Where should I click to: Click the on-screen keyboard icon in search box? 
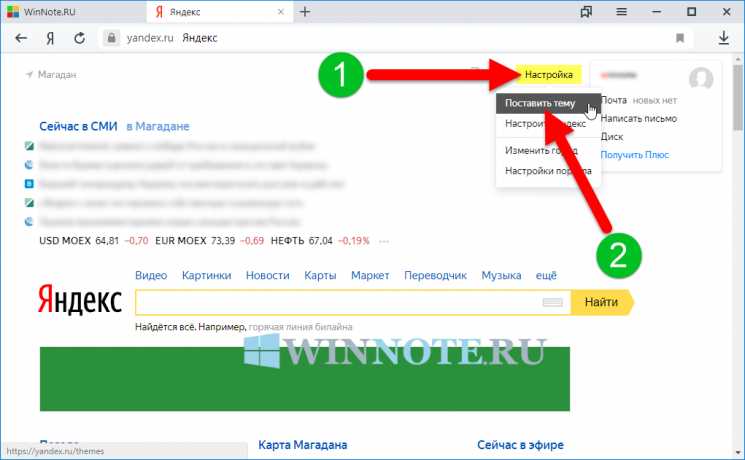click(x=551, y=302)
